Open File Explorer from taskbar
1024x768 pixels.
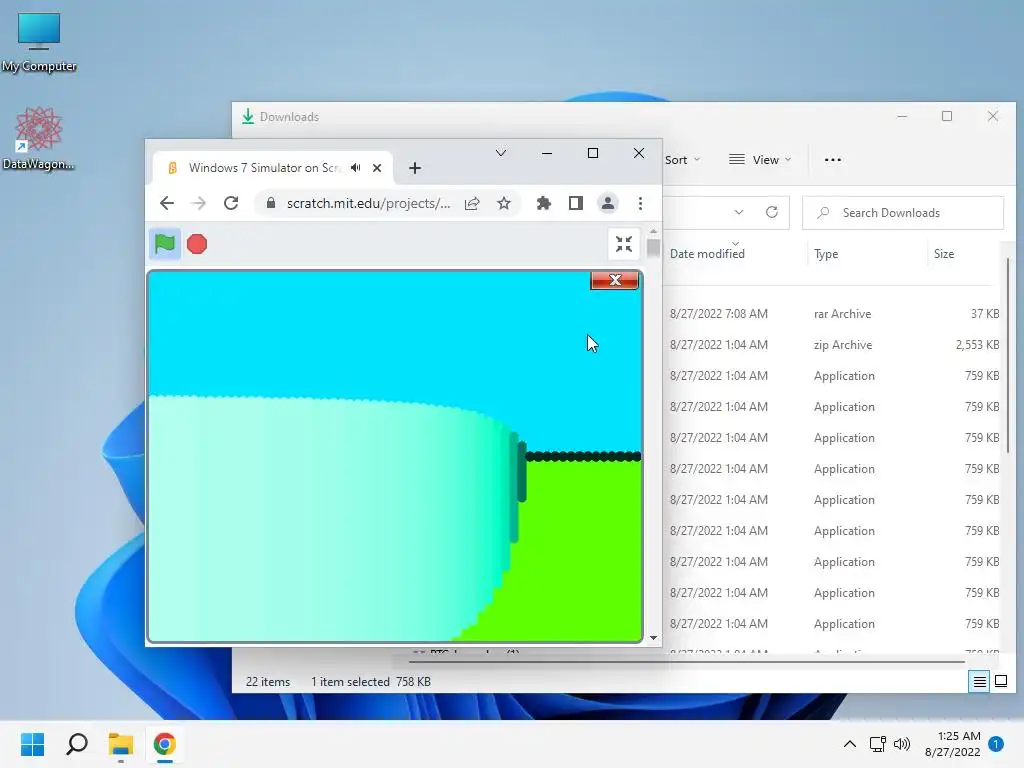121,744
